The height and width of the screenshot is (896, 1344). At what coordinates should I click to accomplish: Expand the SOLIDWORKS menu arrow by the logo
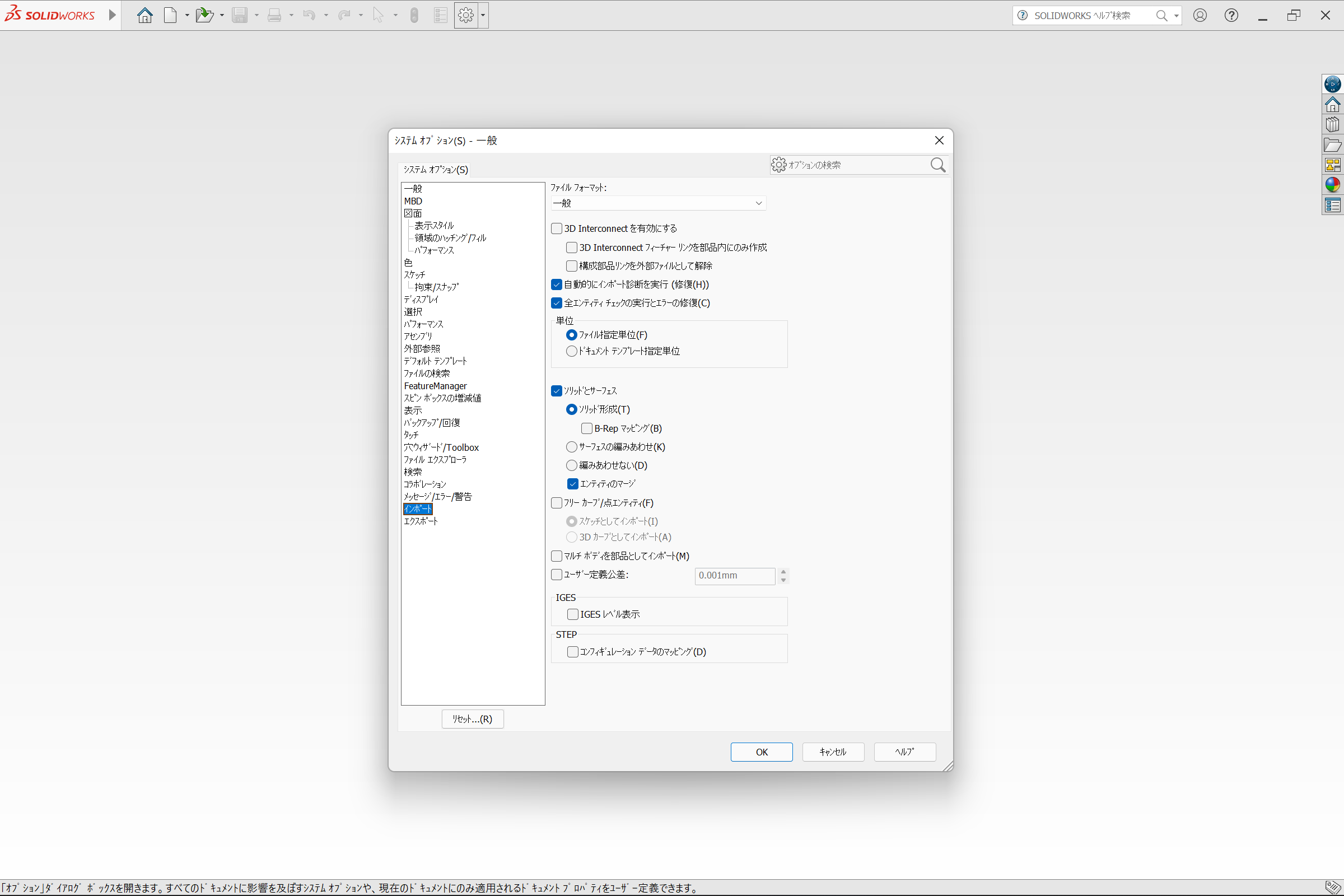point(113,15)
